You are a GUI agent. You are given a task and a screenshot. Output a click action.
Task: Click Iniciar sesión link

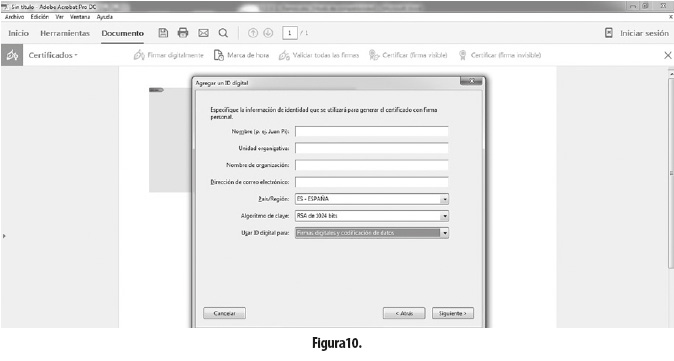644,33
